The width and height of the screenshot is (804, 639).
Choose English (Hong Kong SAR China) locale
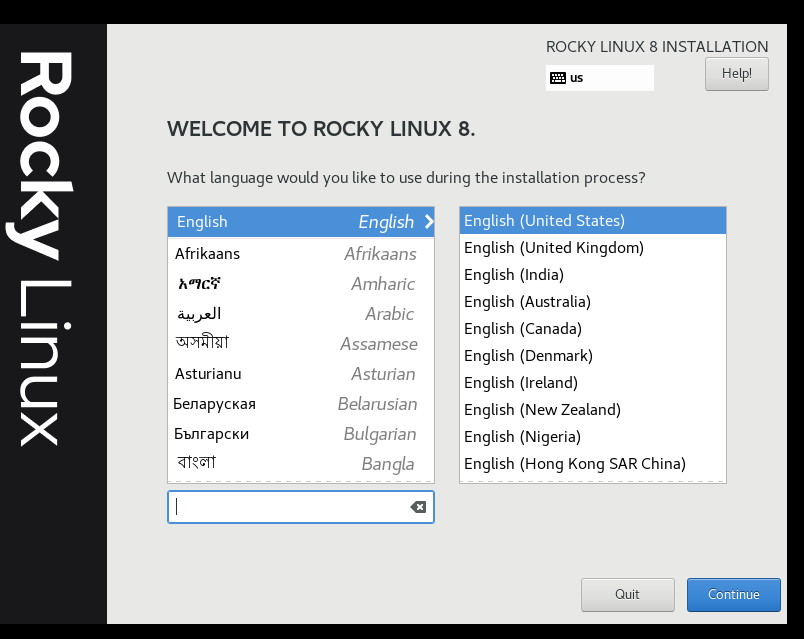(x=593, y=464)
